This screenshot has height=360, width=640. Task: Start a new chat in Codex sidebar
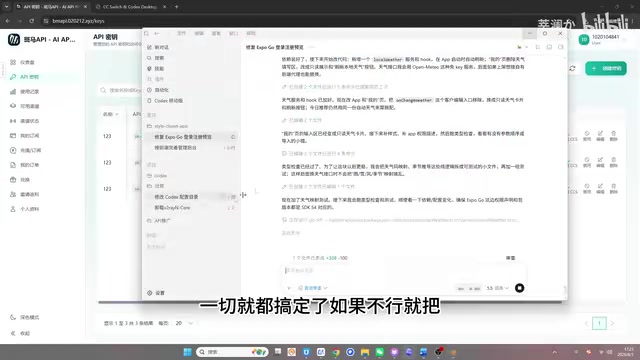click(158, 47)
